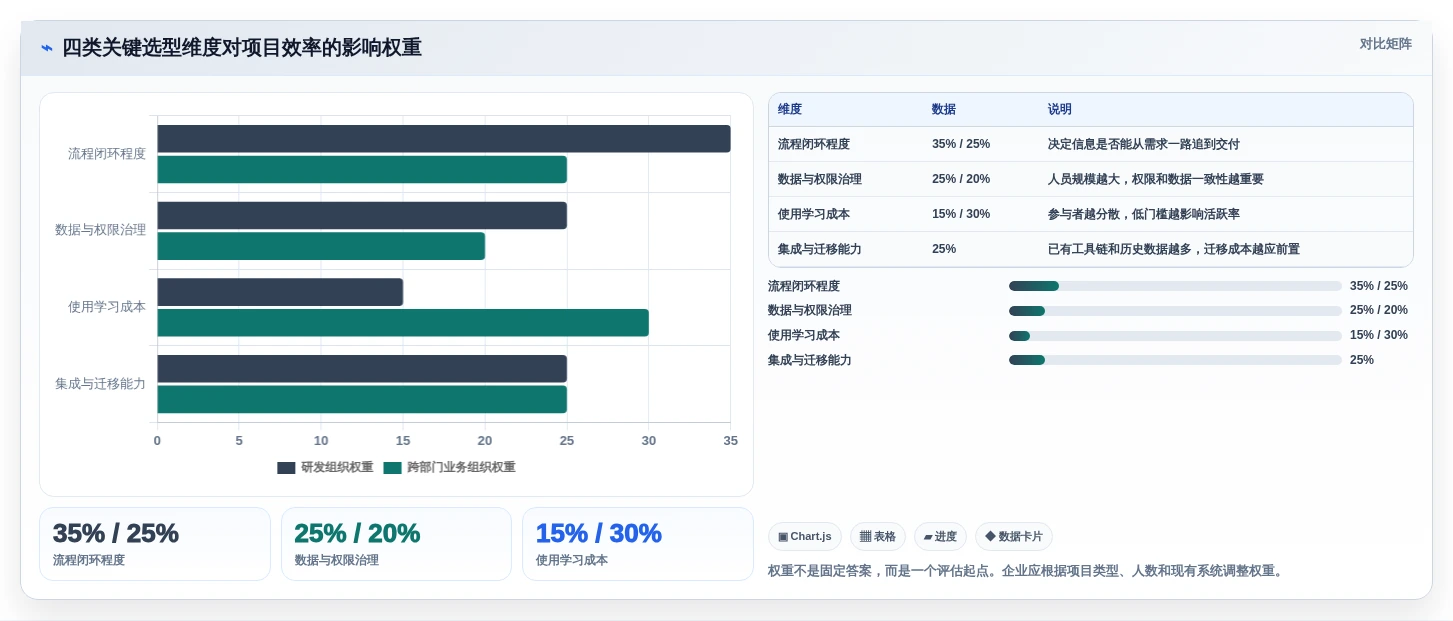The height and width of the screenshot is (621, 1453).
Task: Click the 流程闭环程度 dark chart bar
Action: [x=444, y=139]
